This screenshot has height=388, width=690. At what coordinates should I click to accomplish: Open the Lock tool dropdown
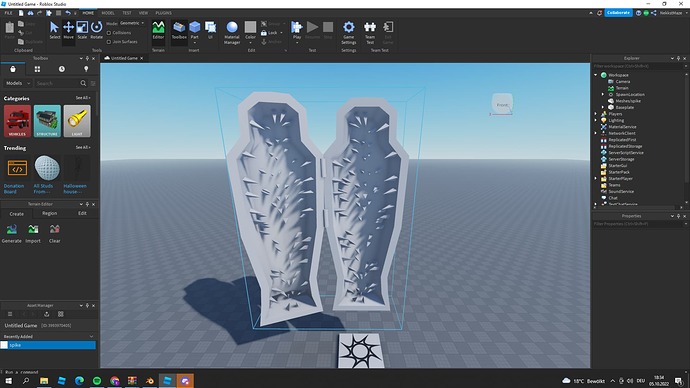pos(281,33)
